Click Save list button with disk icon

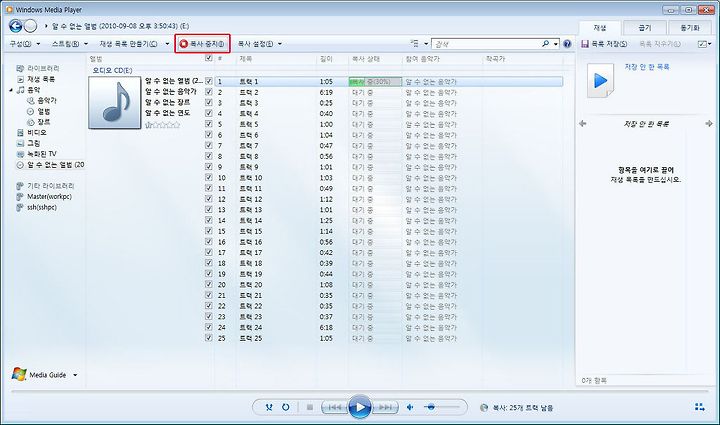pyautogui.click(x=604, y=44)
